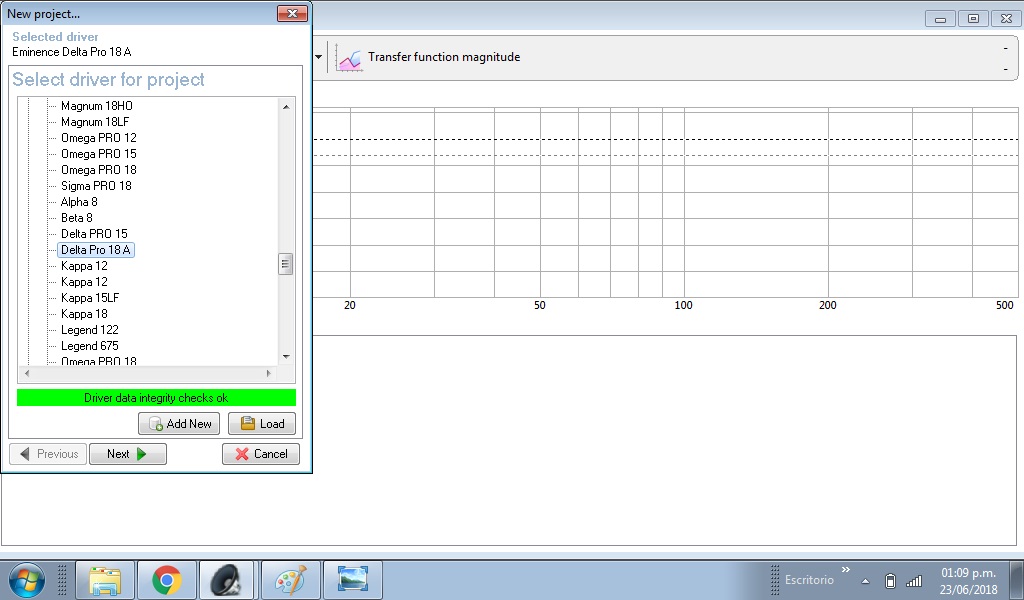The image size is (1024, 600).
Task: Select Beta 8 driver
Action: 76,218
